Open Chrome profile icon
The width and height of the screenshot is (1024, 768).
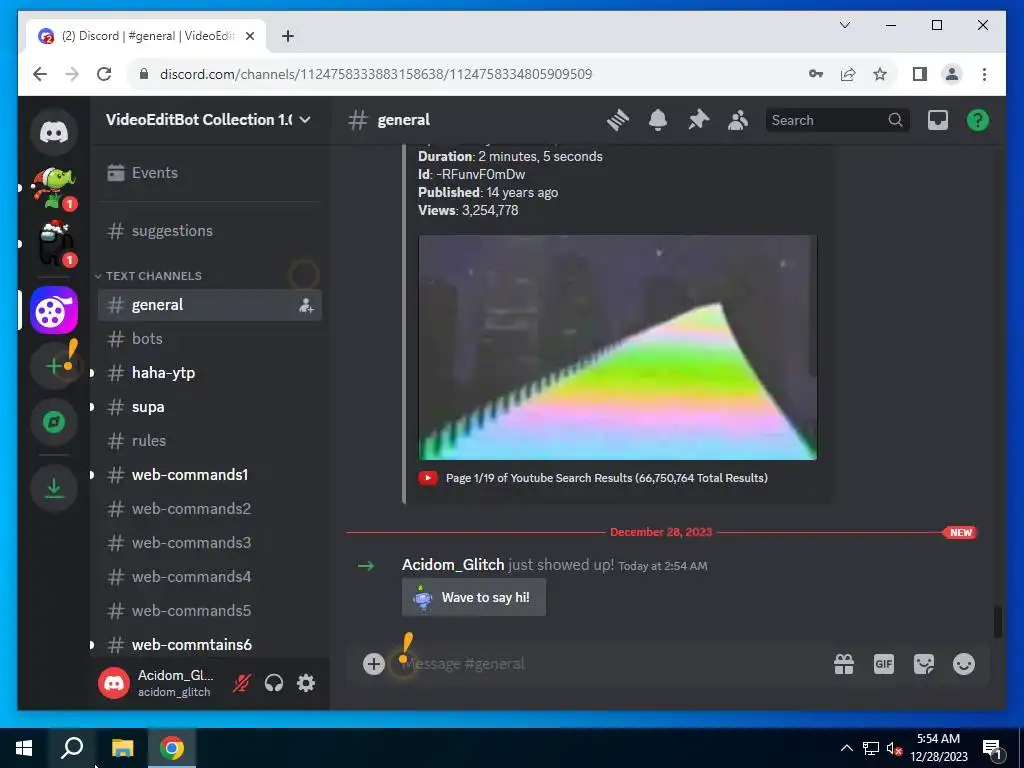(x=952, y=74)
